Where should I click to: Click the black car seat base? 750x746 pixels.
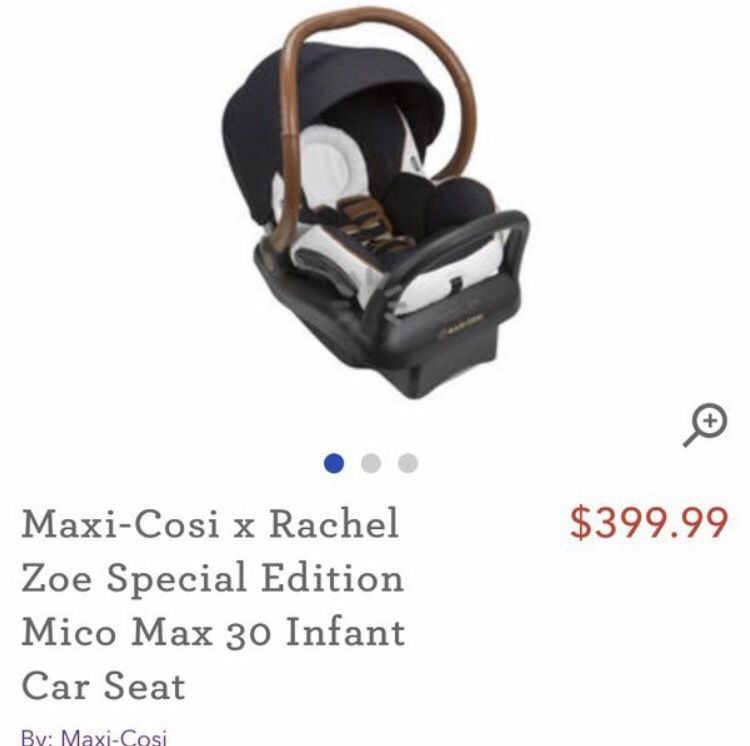383,344
